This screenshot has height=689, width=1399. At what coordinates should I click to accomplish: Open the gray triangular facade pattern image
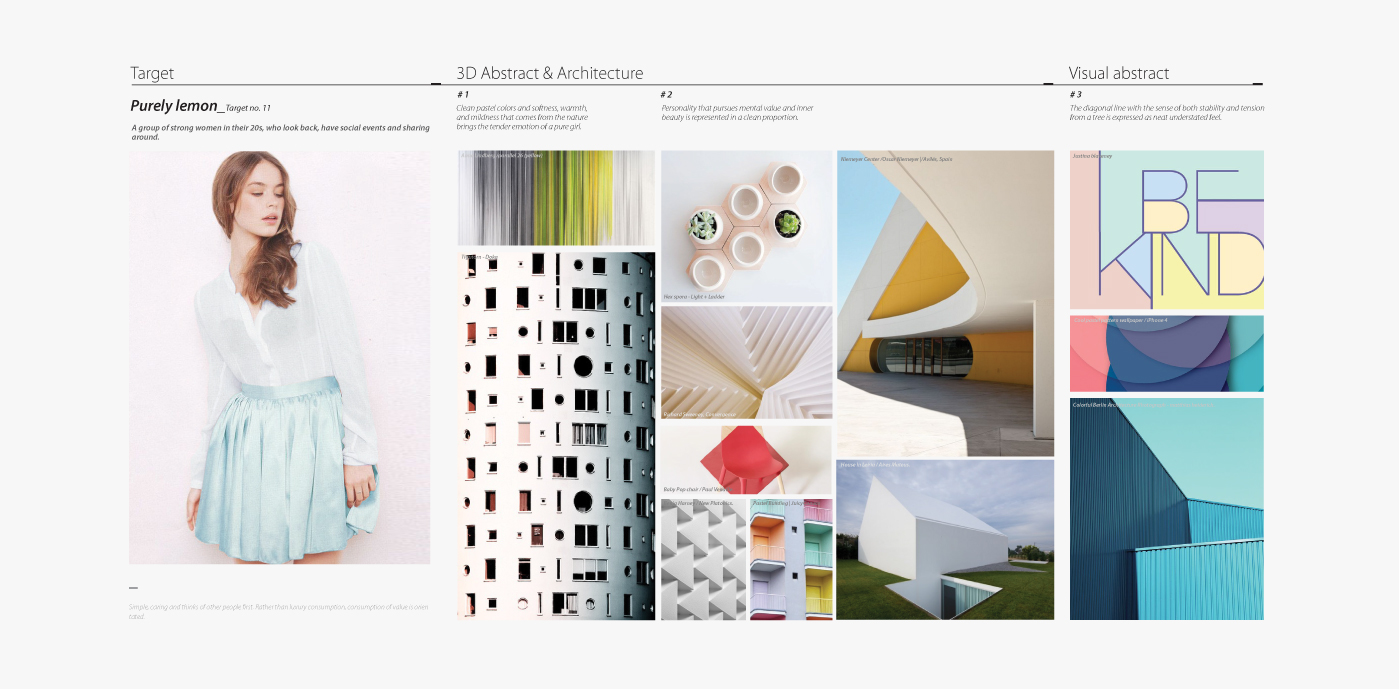click(703, 559)
